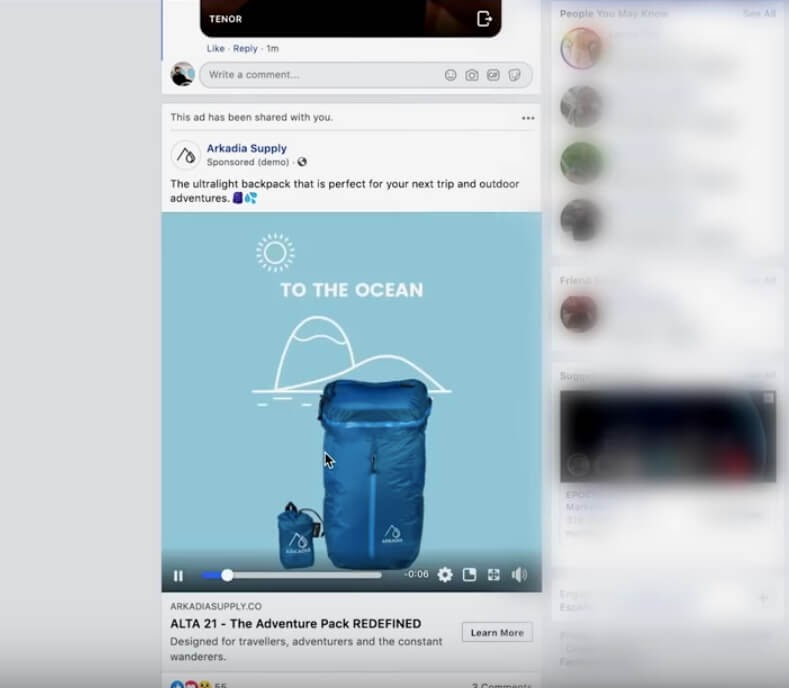
Task: Add a sticker to the comment
Action: [x=514, y=75]
